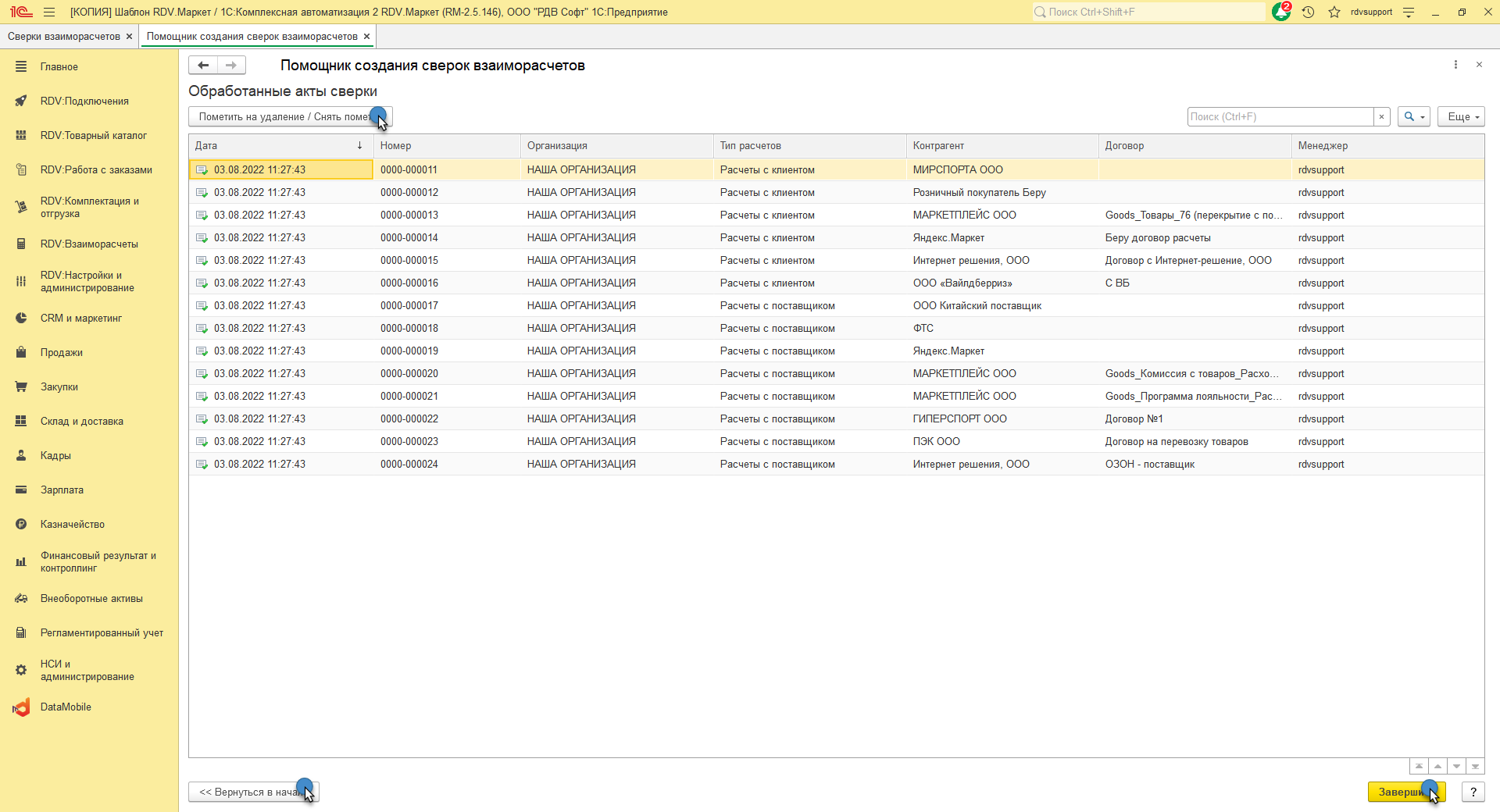Open the notifications bell icon

[1280, 12]
